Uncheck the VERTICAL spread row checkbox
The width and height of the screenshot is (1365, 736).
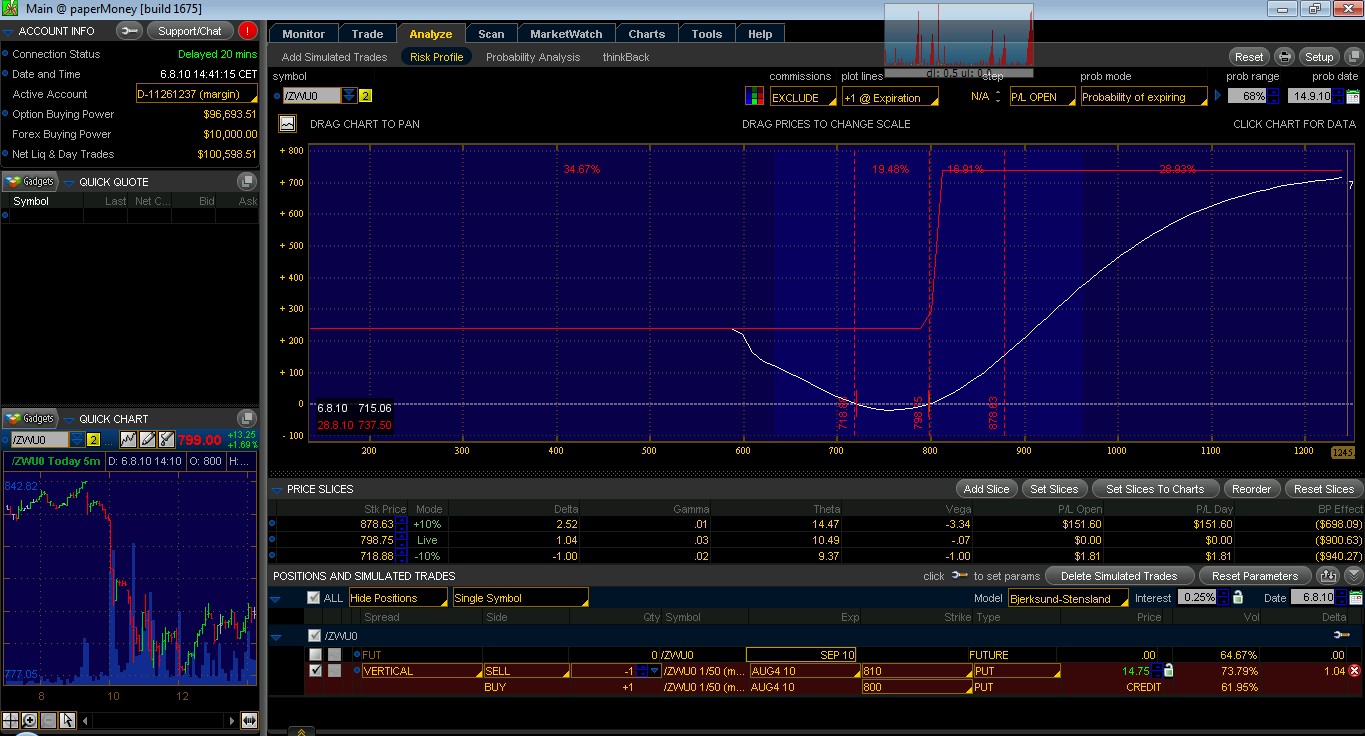pos(315,671)
